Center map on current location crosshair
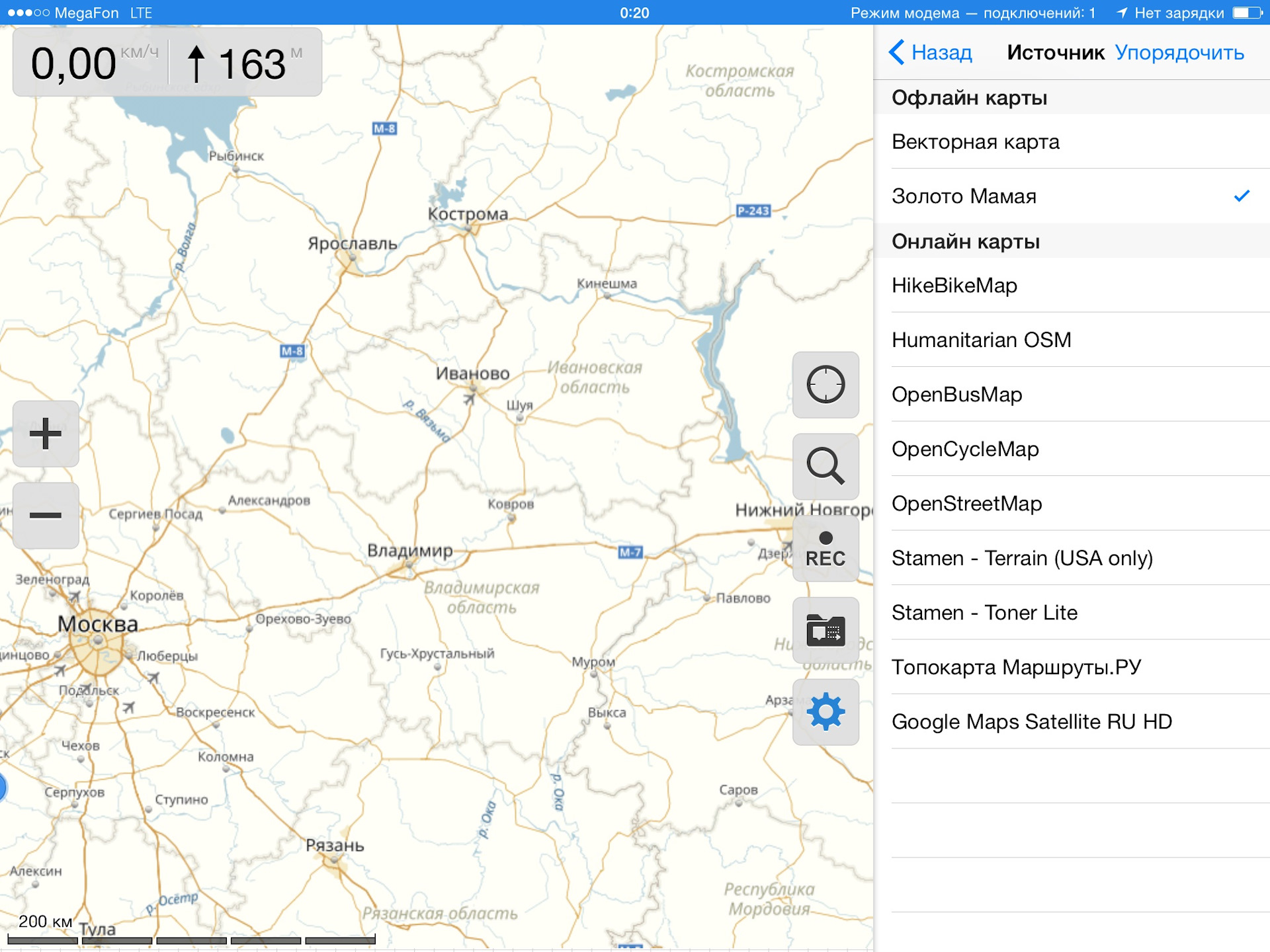 (825, 384)
